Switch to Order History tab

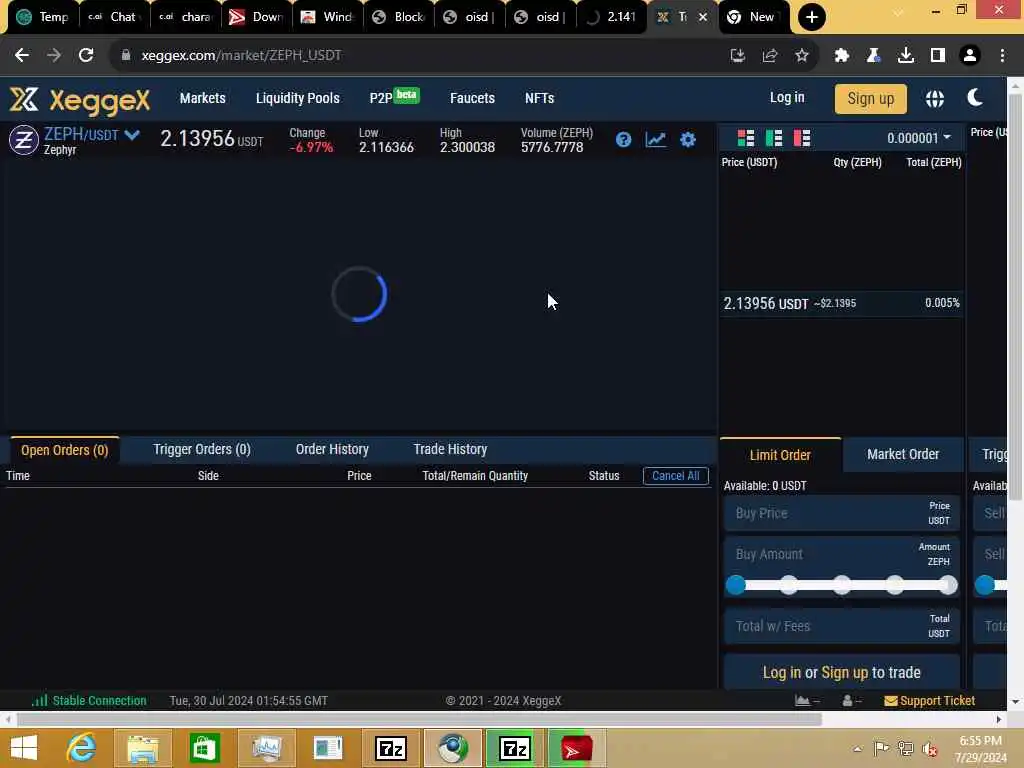pos(332,449)
